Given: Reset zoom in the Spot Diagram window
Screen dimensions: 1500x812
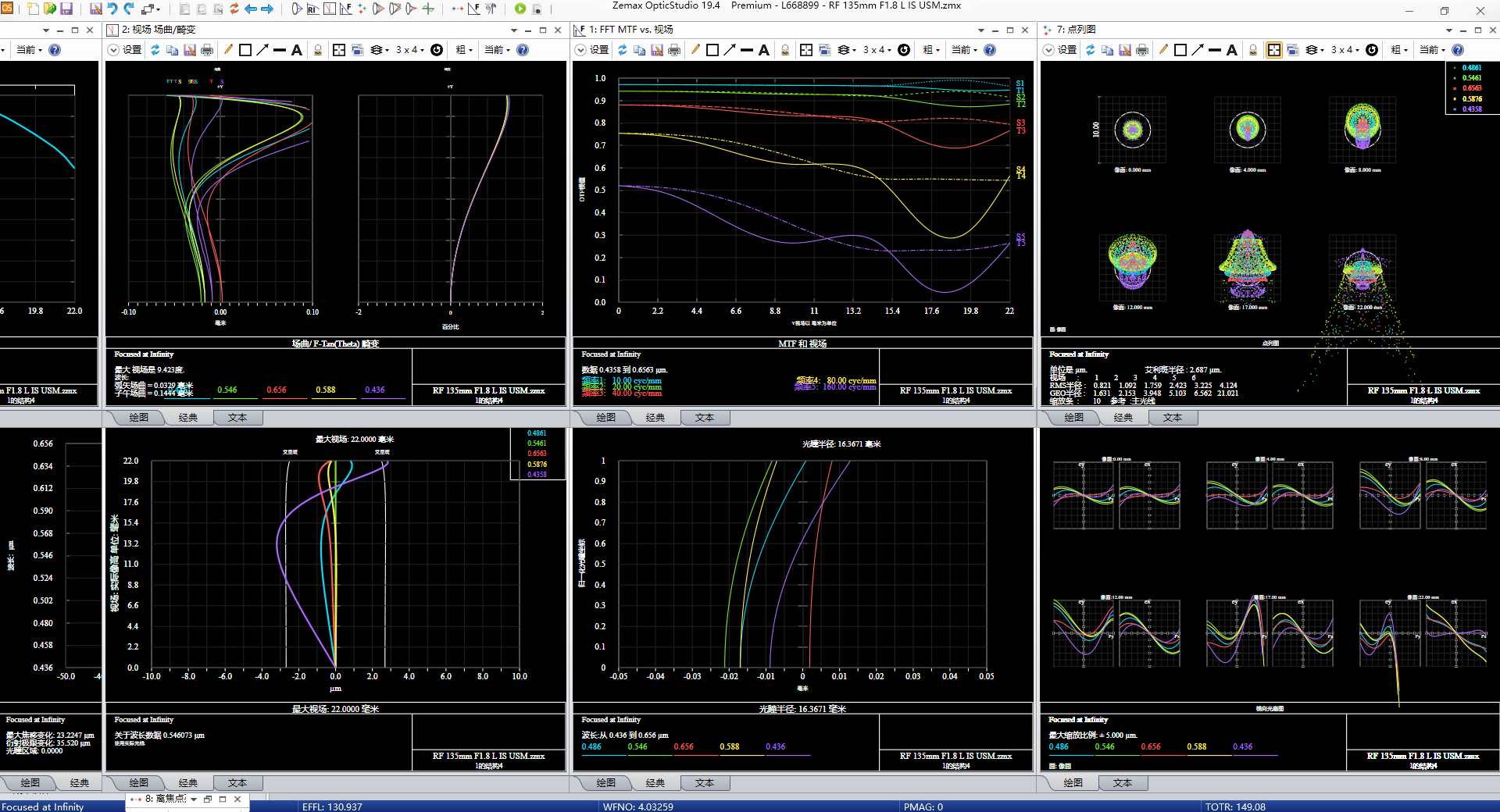Looking at the screenshot, I should (1372, 50).
